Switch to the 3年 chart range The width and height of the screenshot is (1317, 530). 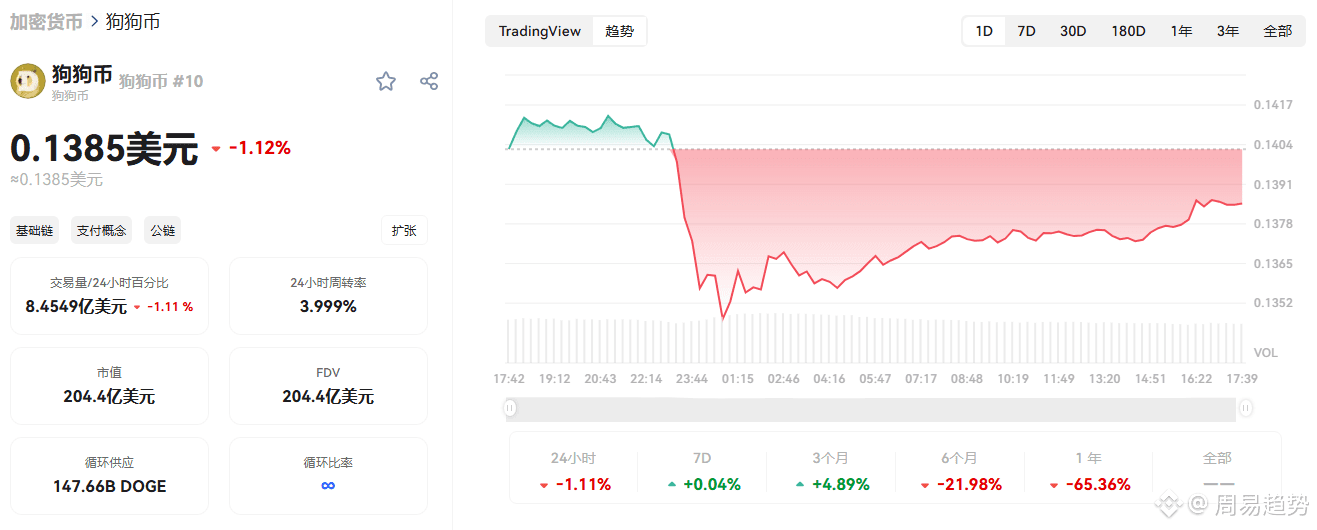(x=1228, y=31)
